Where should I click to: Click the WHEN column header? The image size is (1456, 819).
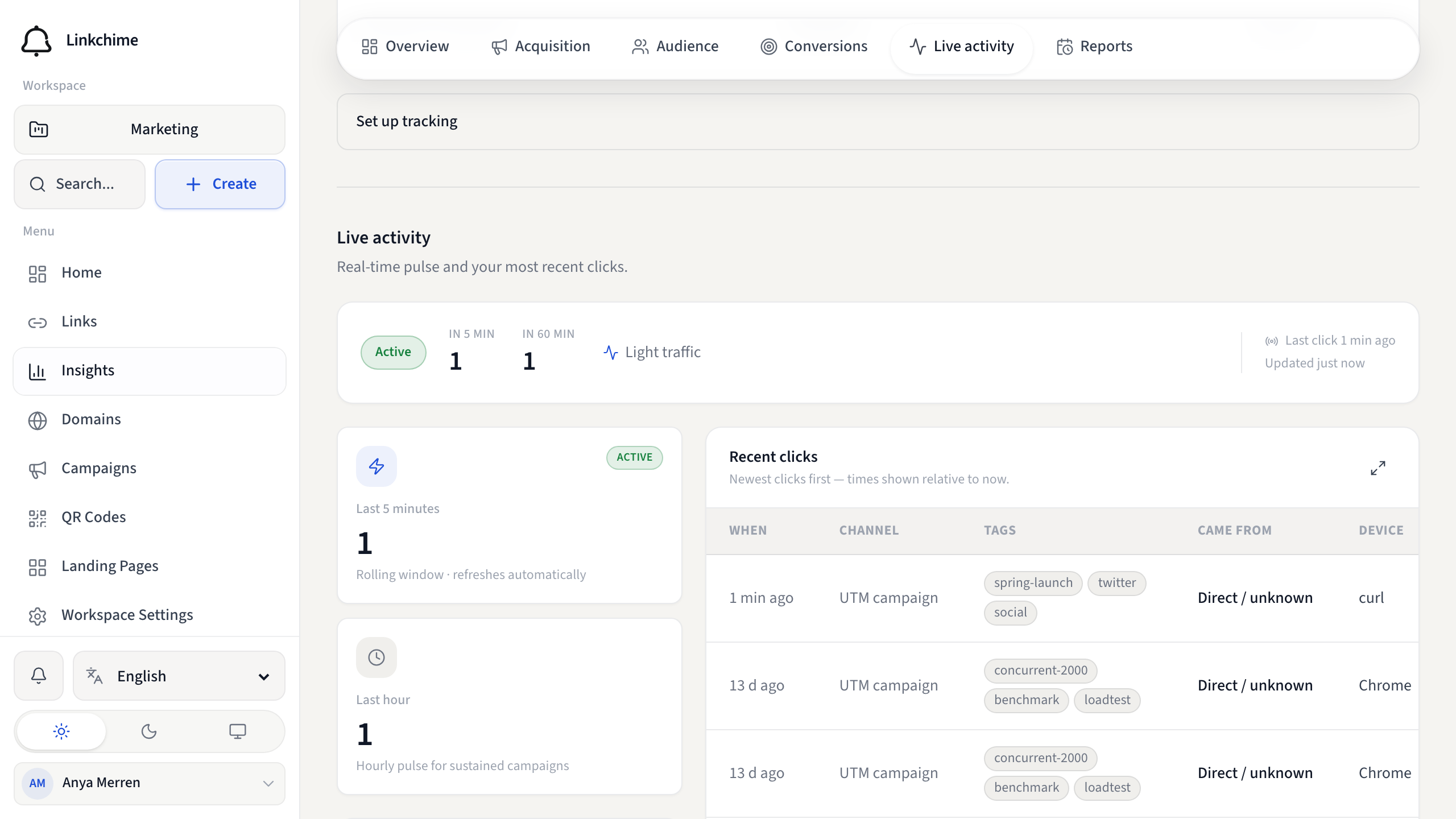point(748,531)
